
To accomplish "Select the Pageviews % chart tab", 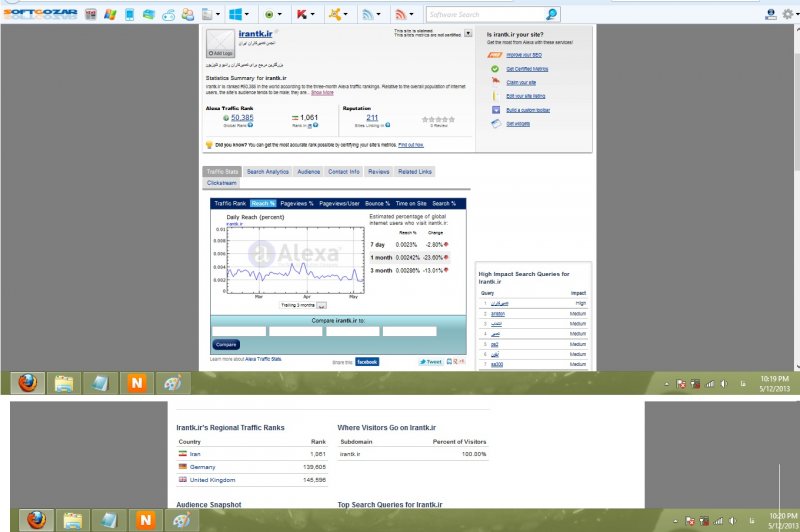I will [297, 204].
